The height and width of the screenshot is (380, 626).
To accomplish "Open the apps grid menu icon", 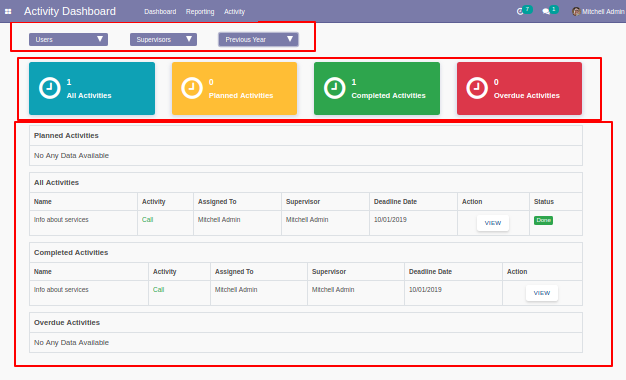I will point(8,12).
